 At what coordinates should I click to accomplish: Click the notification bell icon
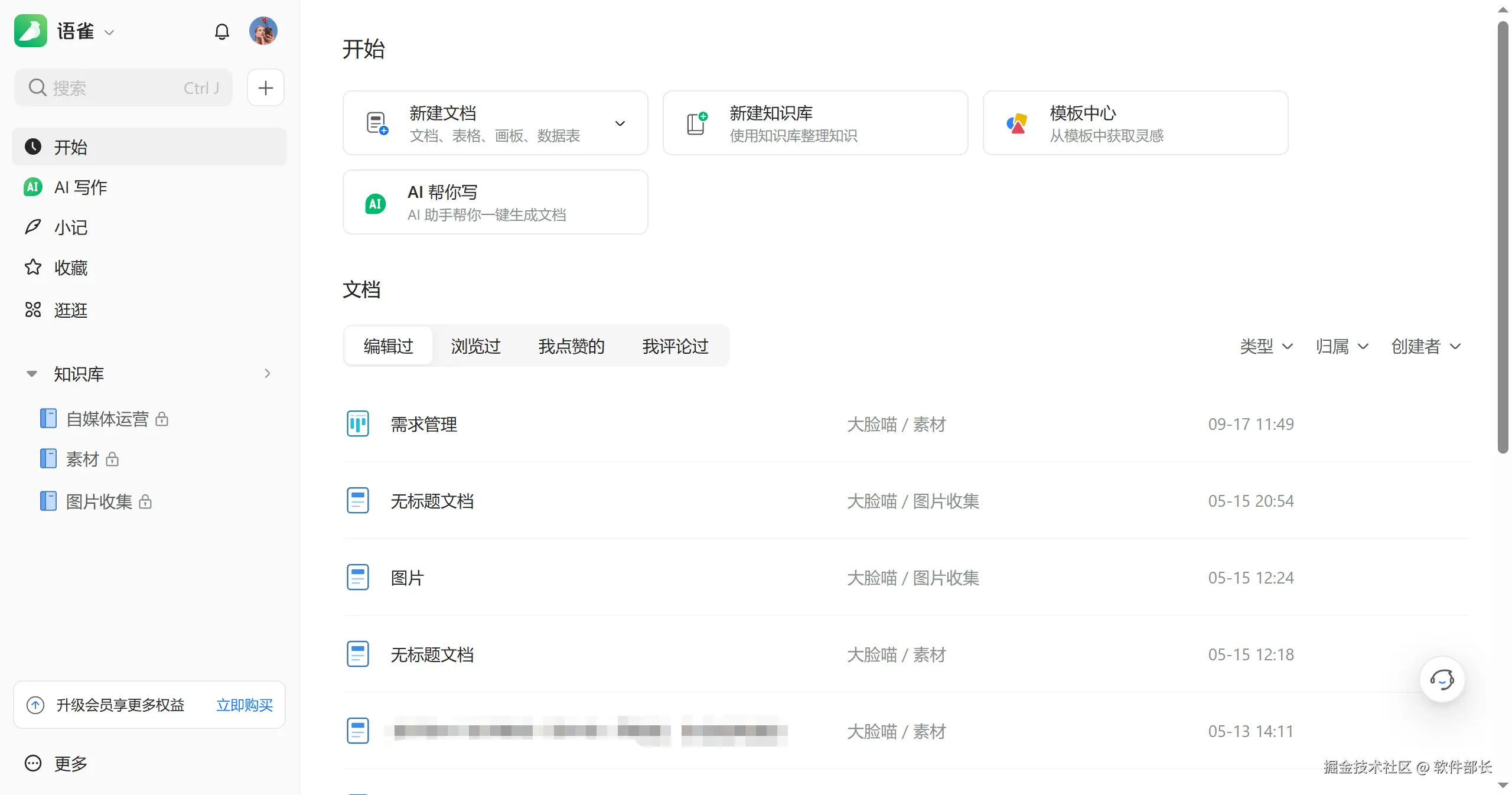pyautogui.click(x=221, y=31)
